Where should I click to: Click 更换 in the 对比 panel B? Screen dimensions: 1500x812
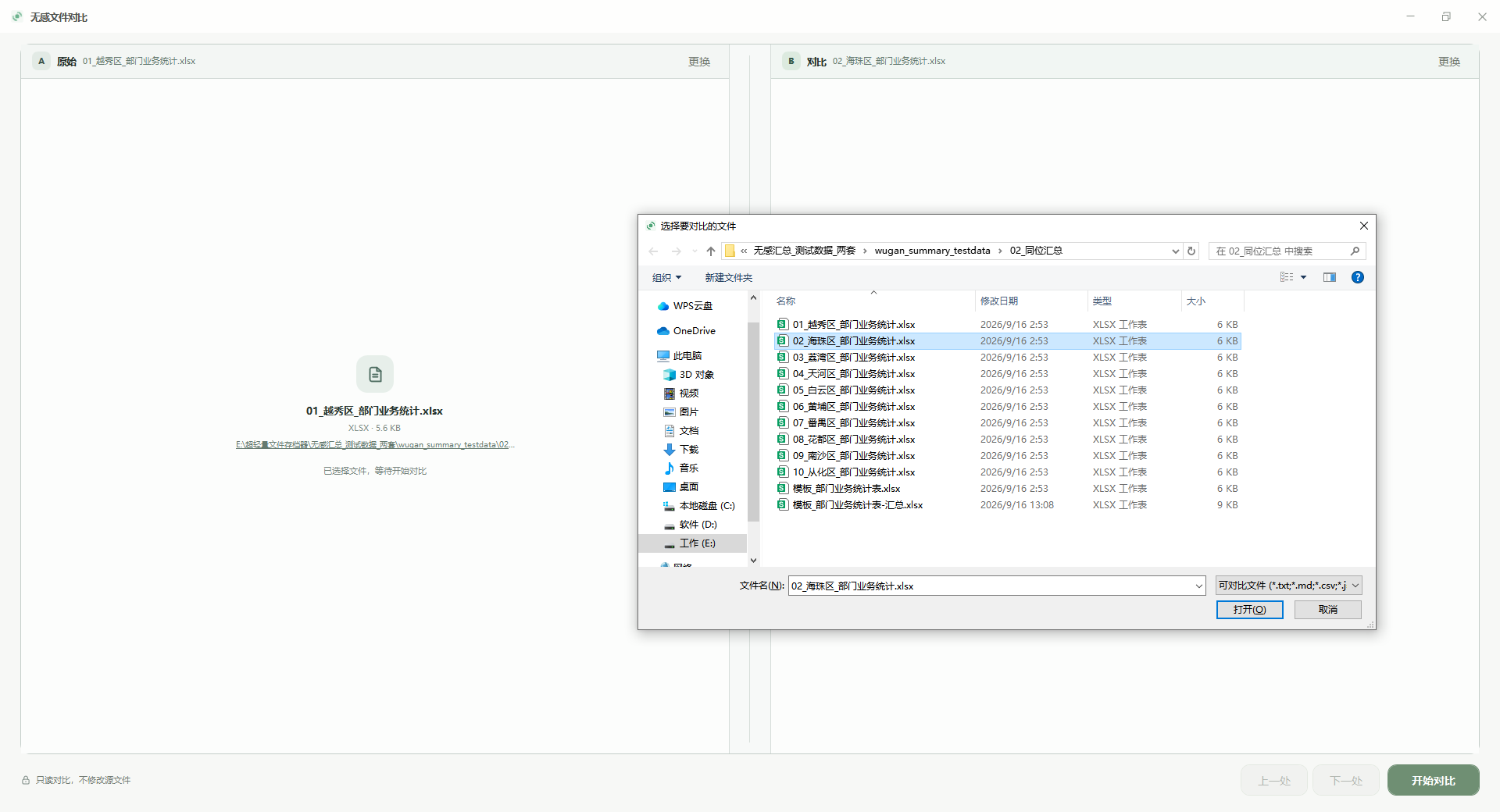tap(1449, 62)
